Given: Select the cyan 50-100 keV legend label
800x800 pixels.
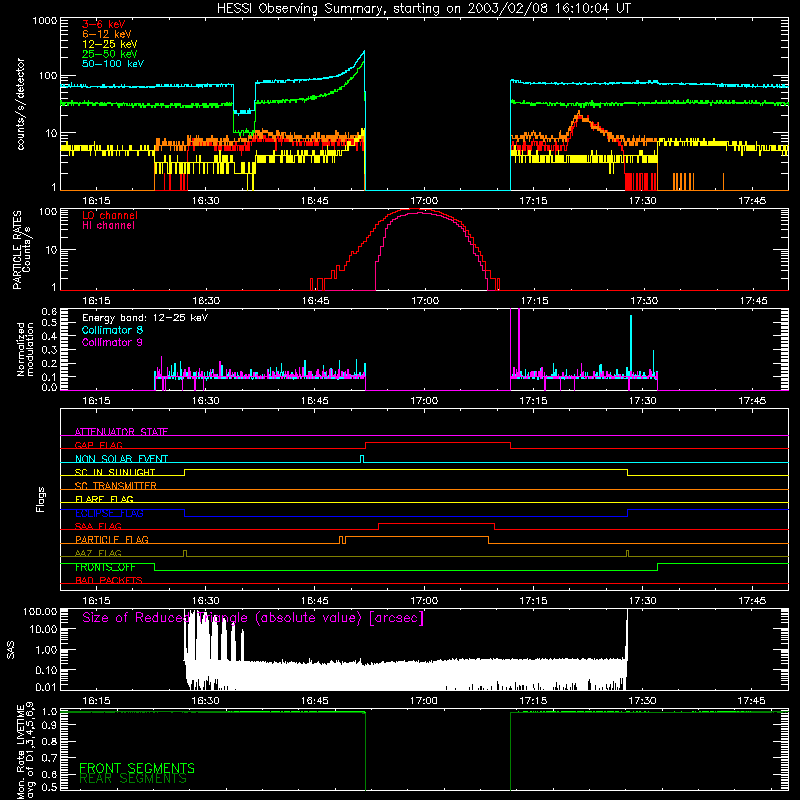Looking at the screenshot, I should coord(113,64).
